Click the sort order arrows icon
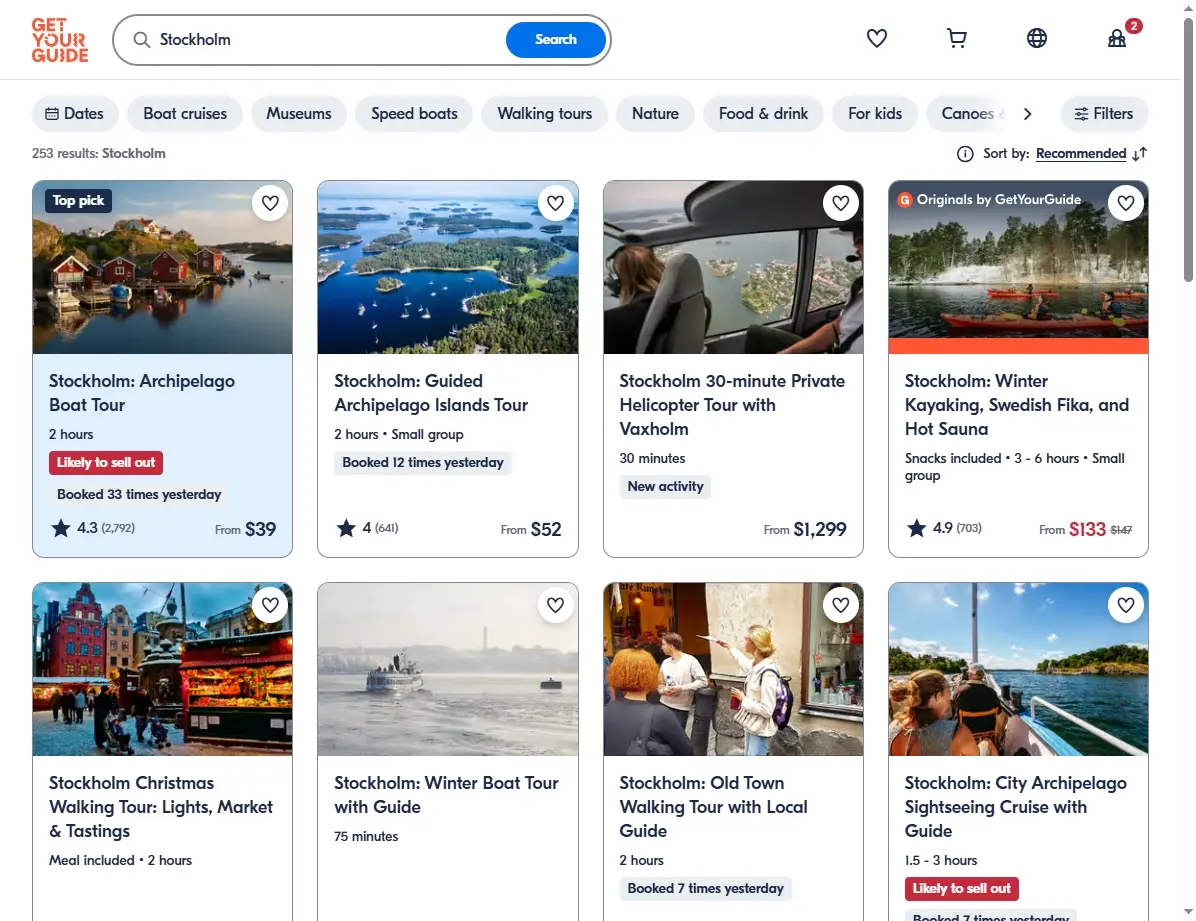The image size is (1196, 921). (x=1140, y=154)
